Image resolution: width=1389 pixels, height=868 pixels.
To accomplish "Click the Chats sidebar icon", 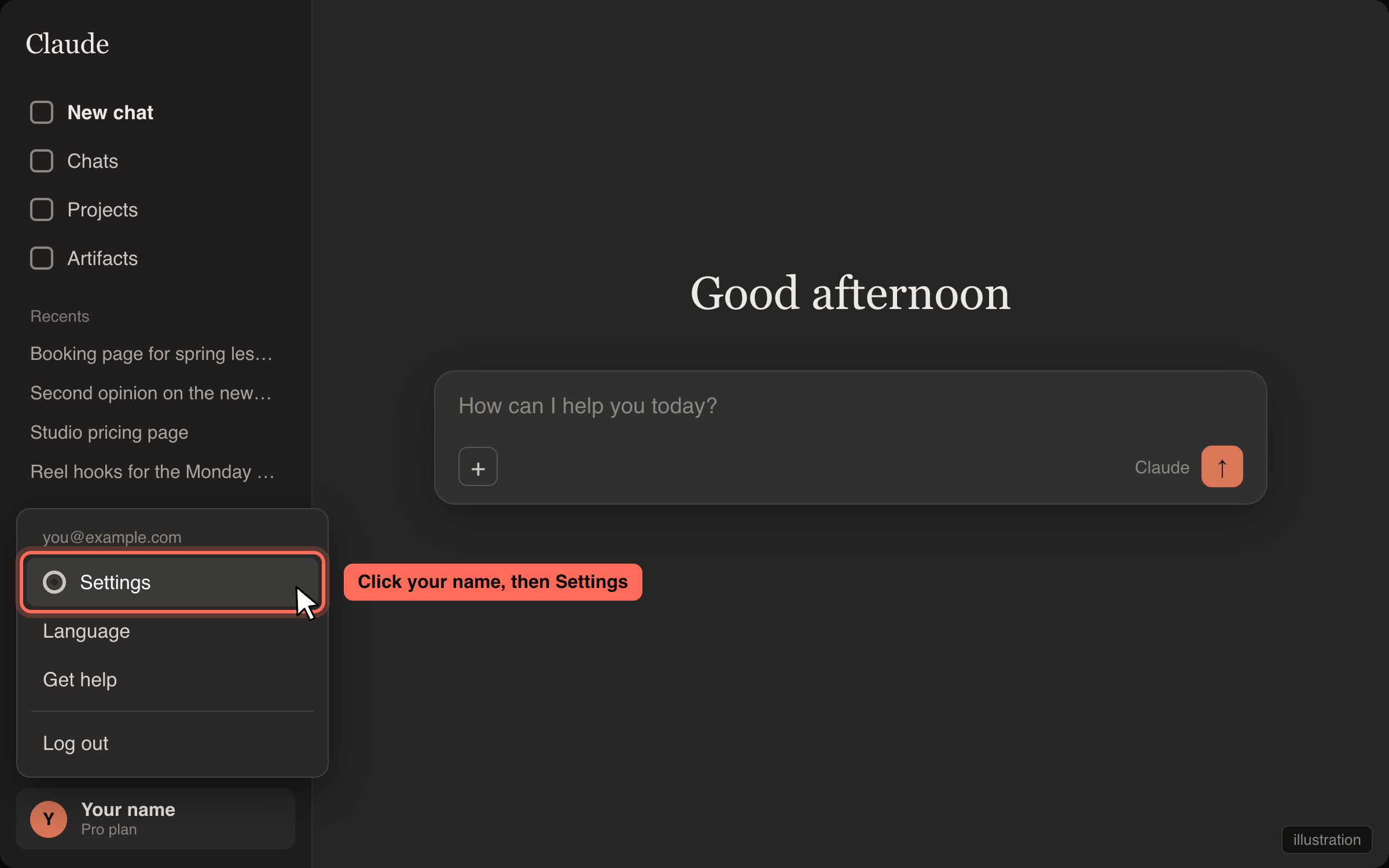I will tap(42, 161).
